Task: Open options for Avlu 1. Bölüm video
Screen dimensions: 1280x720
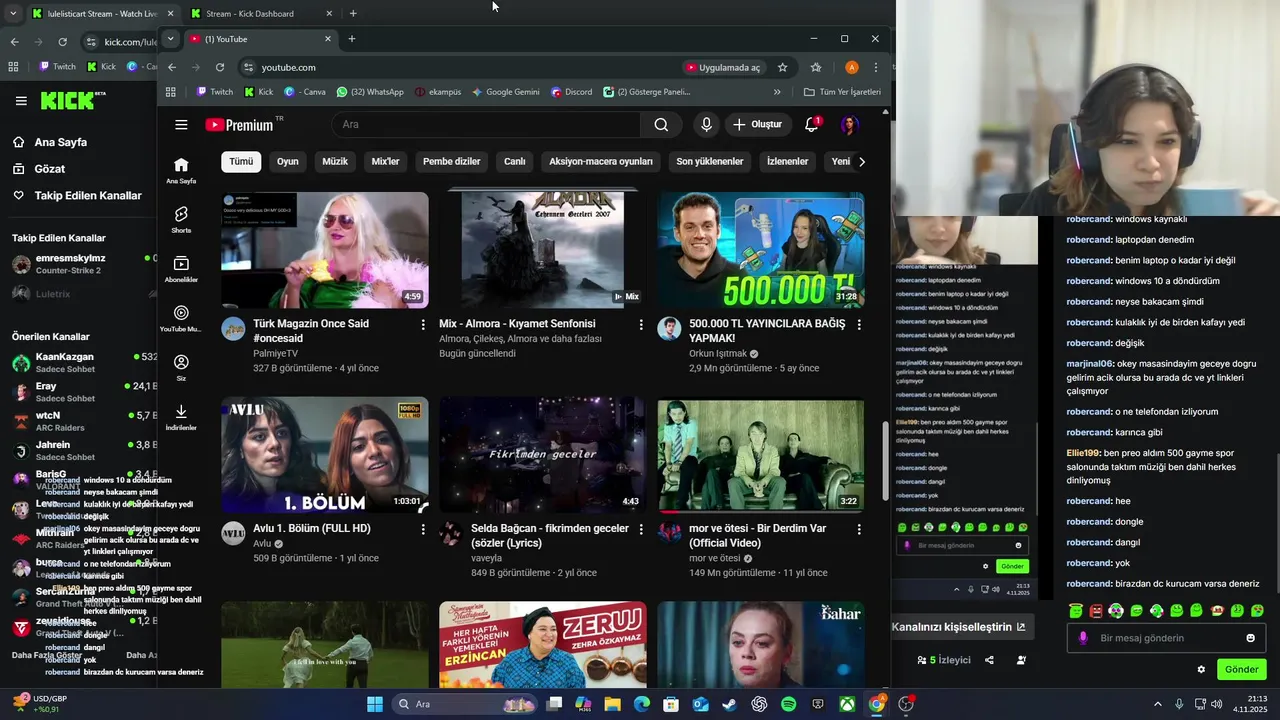Action: 423,529
